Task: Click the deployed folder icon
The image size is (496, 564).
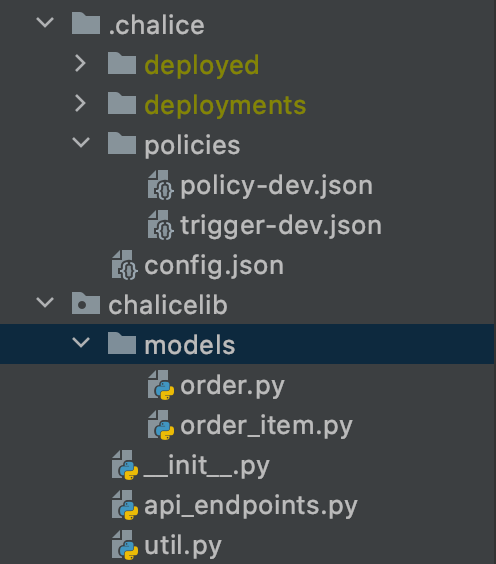Action: pos(122,63)
